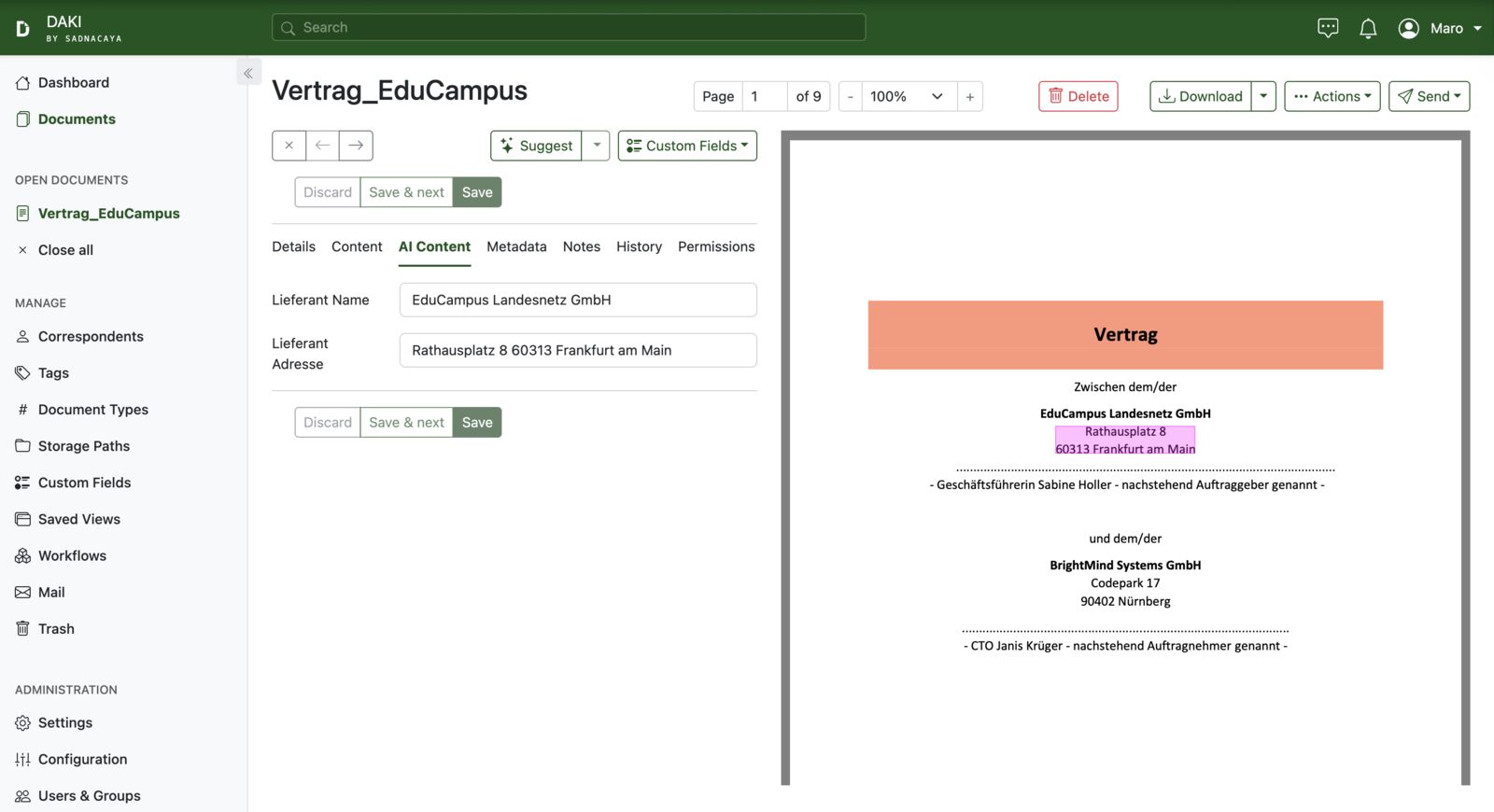Switch to the Metadata tab
Viewport: 1494px width, 812px height.
click(x=516, y=246)
